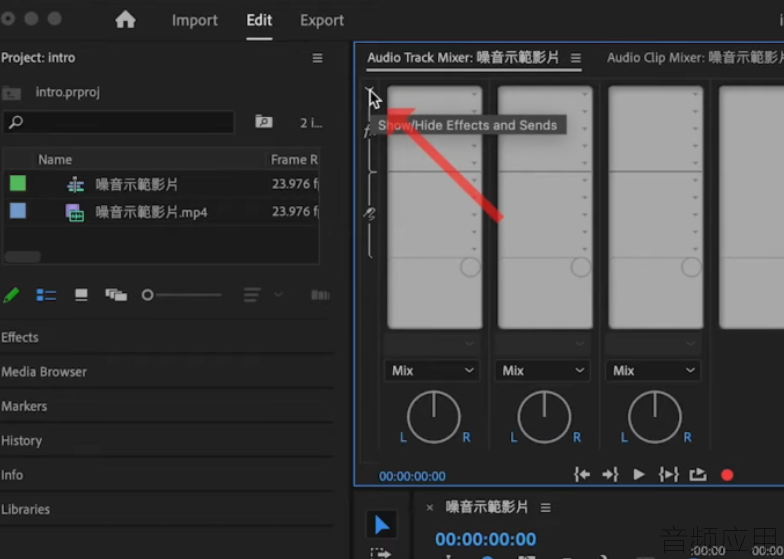The image size is (784, 559).
Task: Switch to the Audio Clip Mixer tab
Action: [695, 58]
